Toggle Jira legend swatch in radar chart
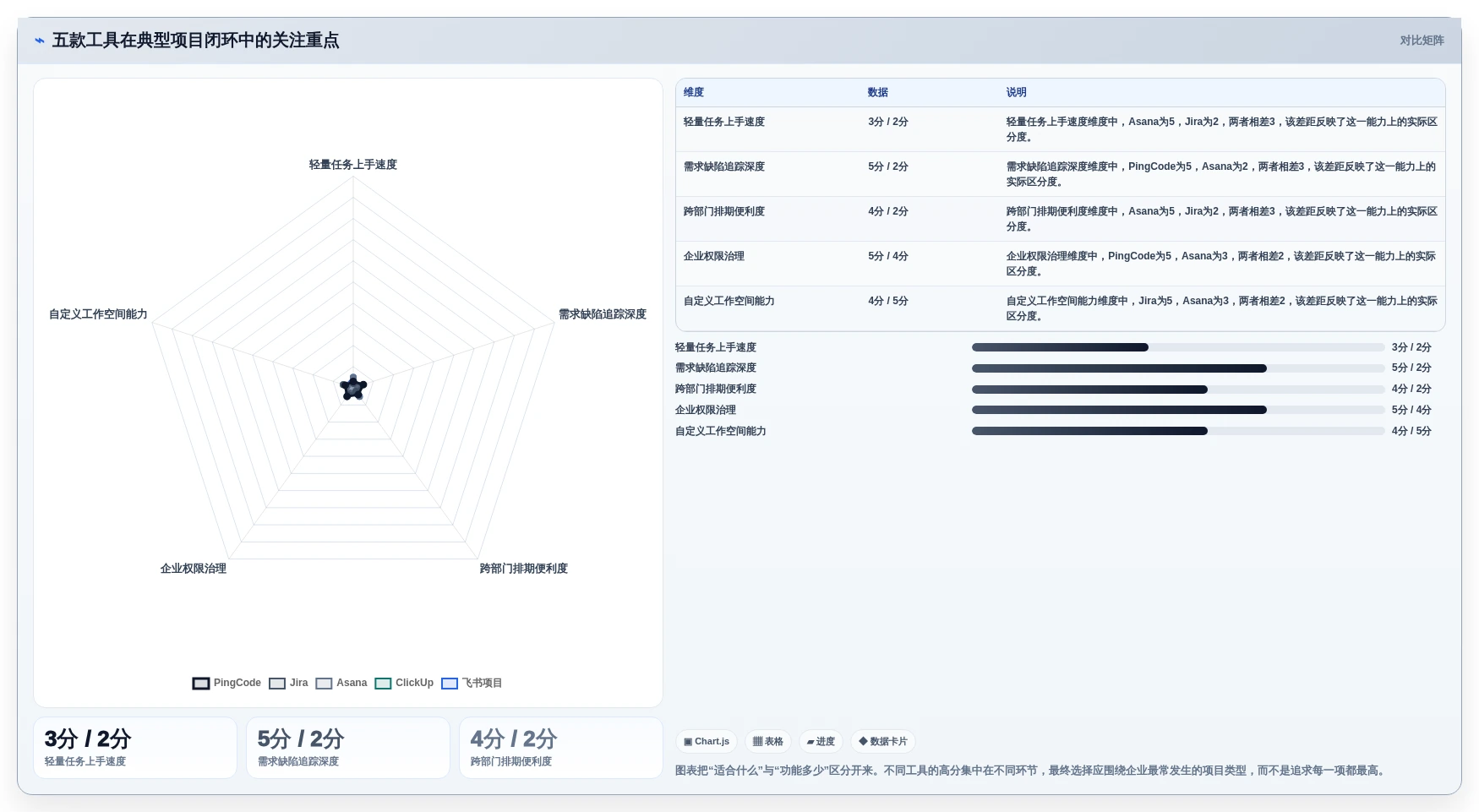 277,684
